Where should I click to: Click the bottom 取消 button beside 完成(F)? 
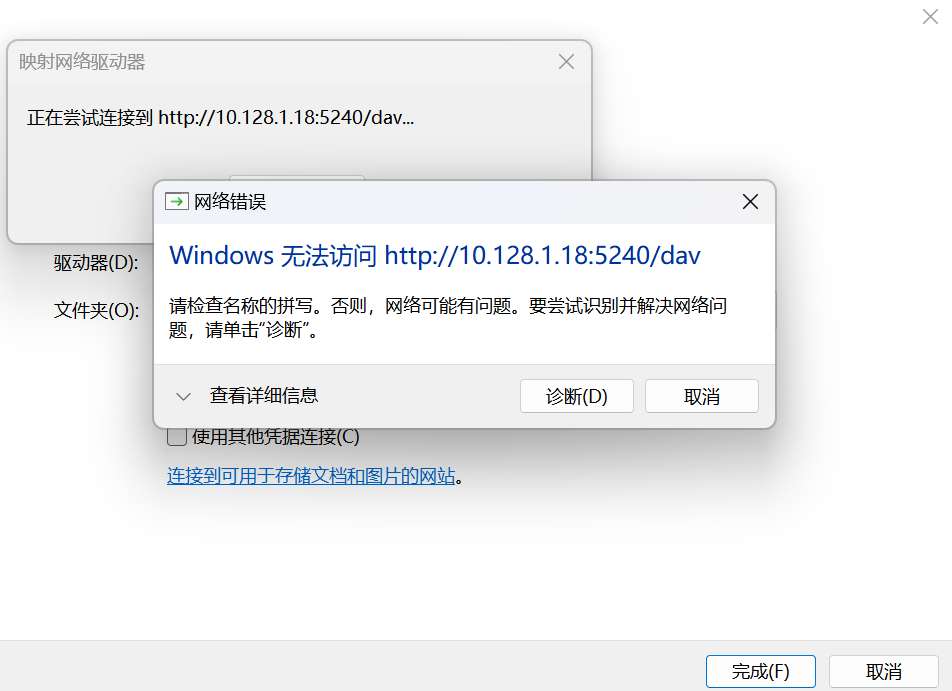tap(884, 672)
